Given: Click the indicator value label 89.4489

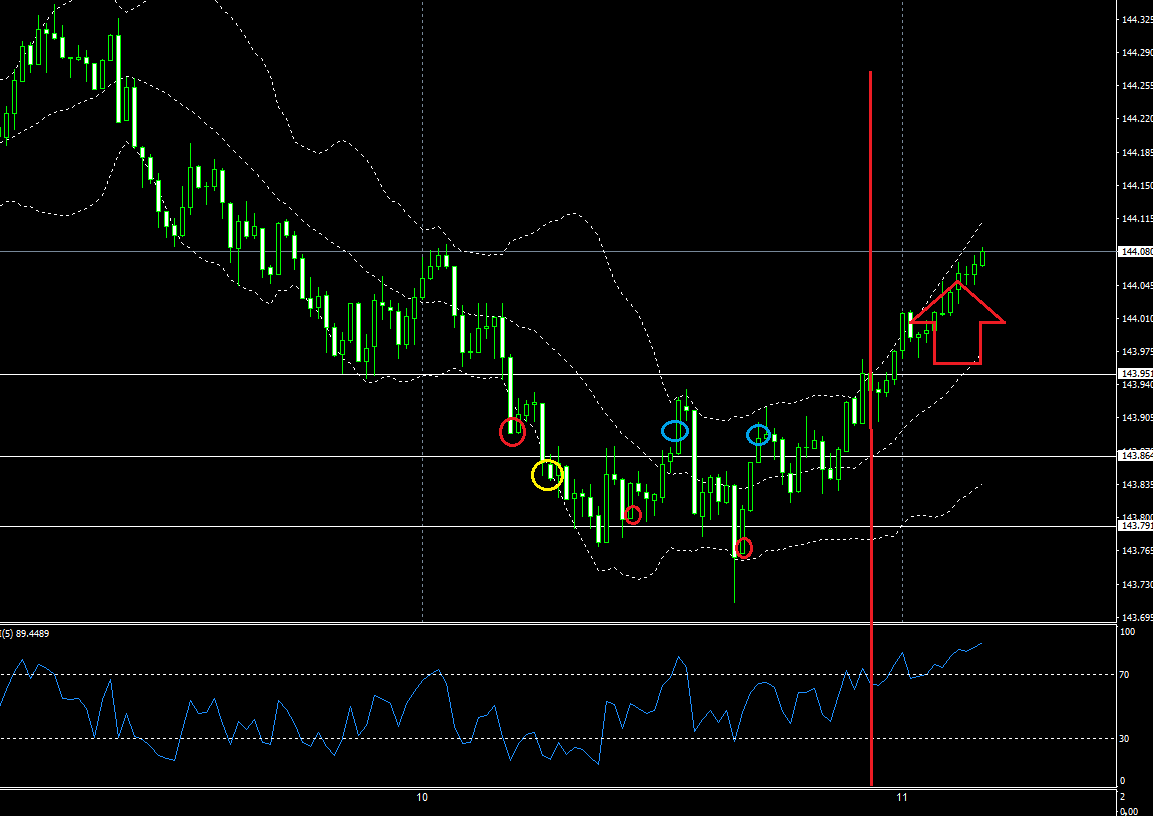Looking at the screenshot, I should [31, 634].
